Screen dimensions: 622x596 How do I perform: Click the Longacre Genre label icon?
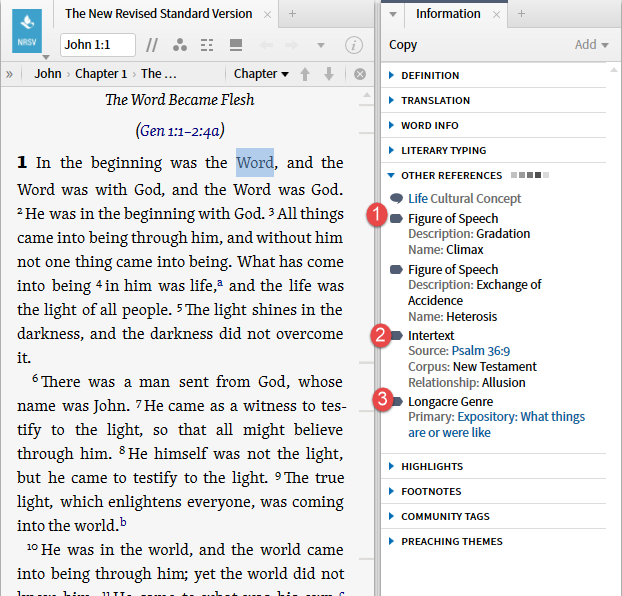[x=397, y=402]
